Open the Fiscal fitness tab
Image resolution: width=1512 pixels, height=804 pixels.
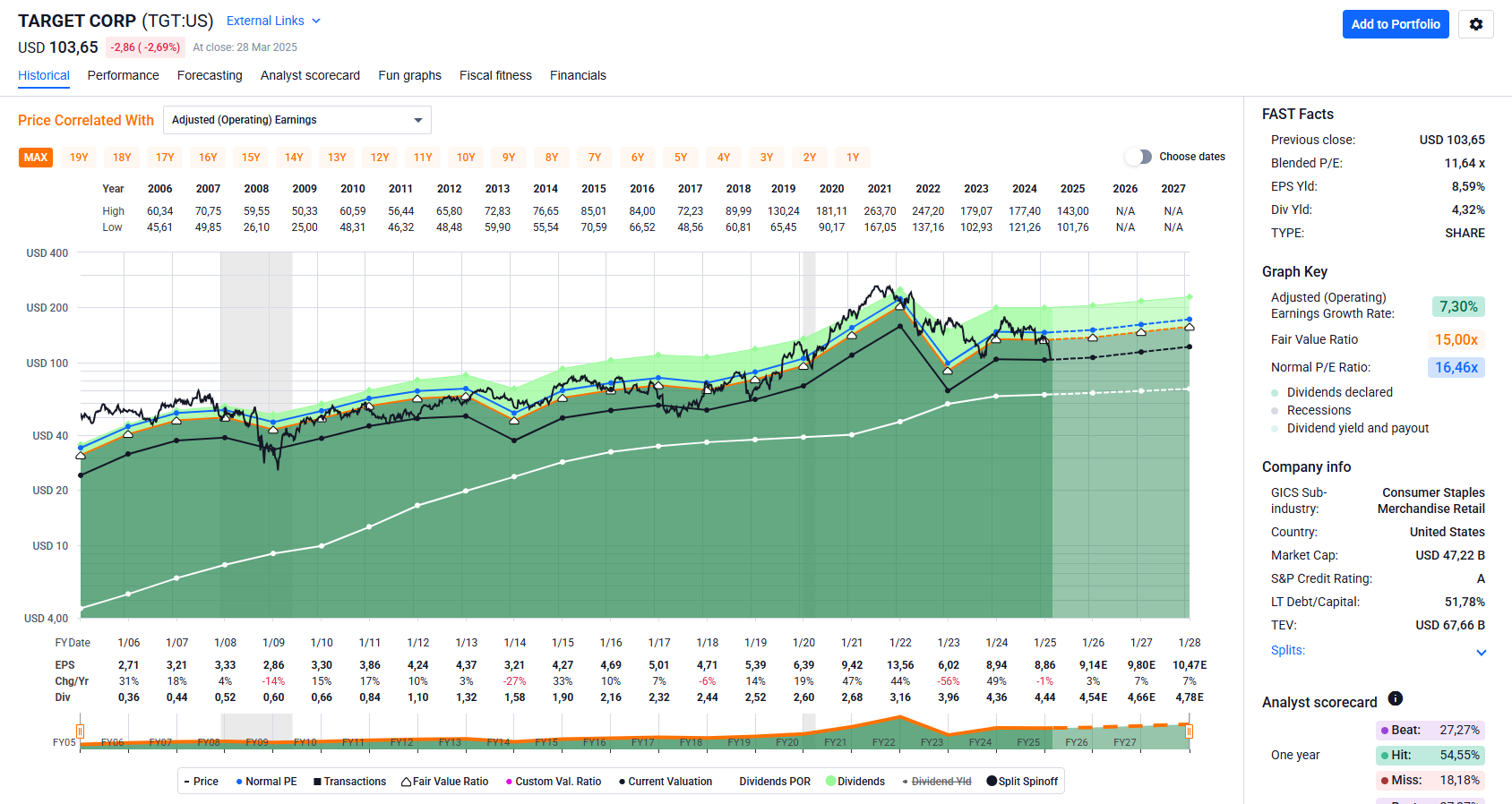(495, 75)
